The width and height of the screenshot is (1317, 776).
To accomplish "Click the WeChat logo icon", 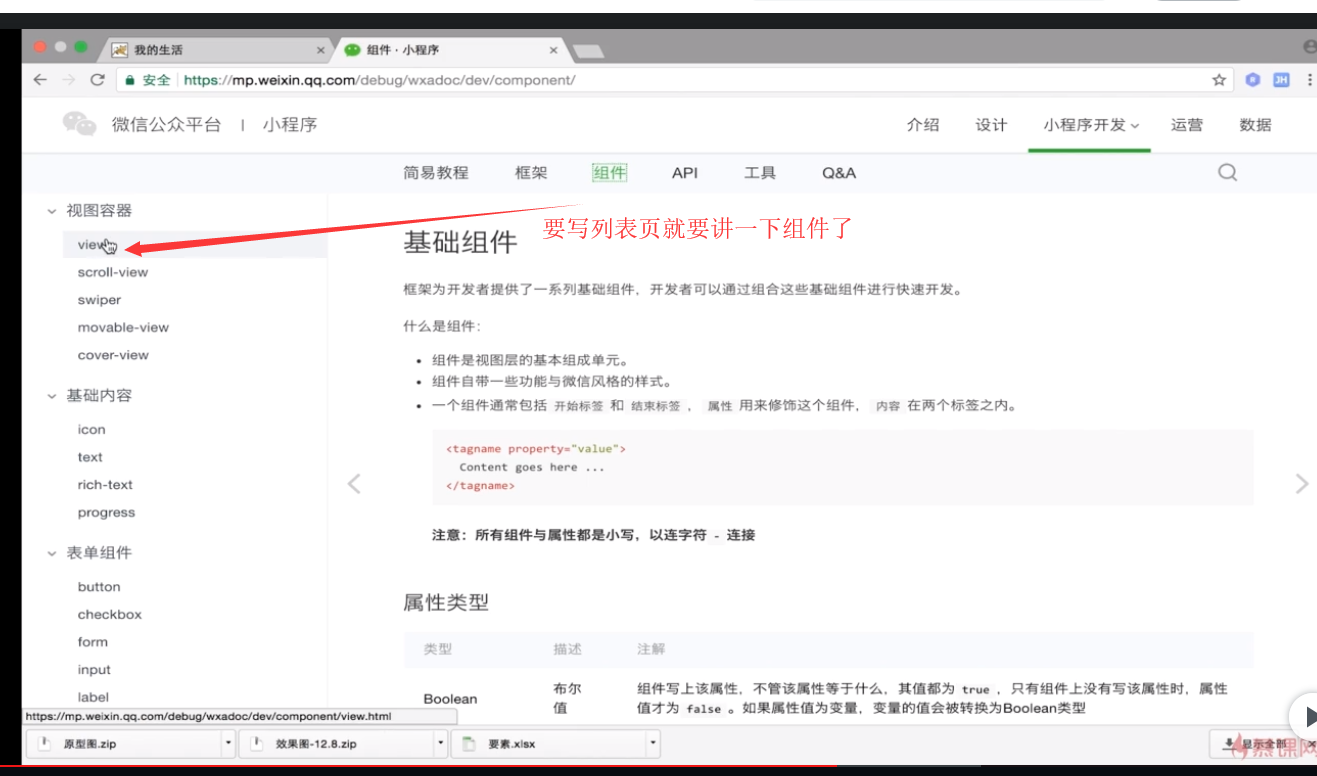I will (79, 124).
